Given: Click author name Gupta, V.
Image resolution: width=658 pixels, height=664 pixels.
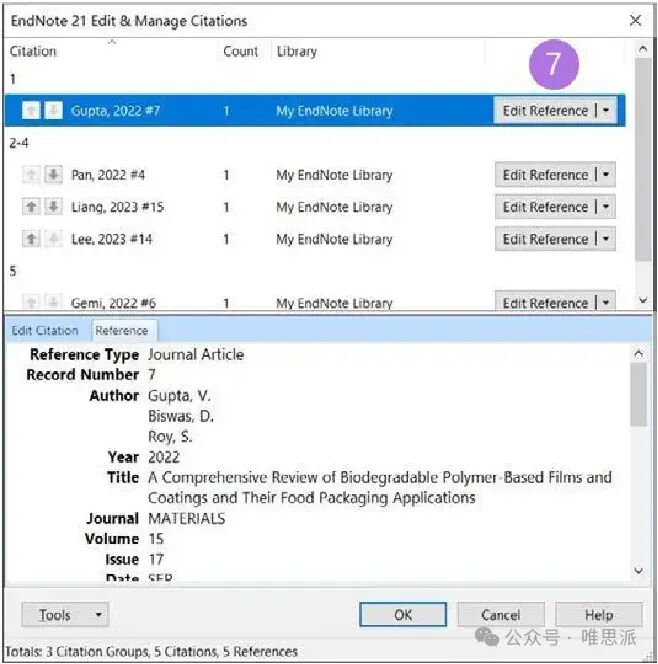Looking at the screenshot, I should click(179, 396).
